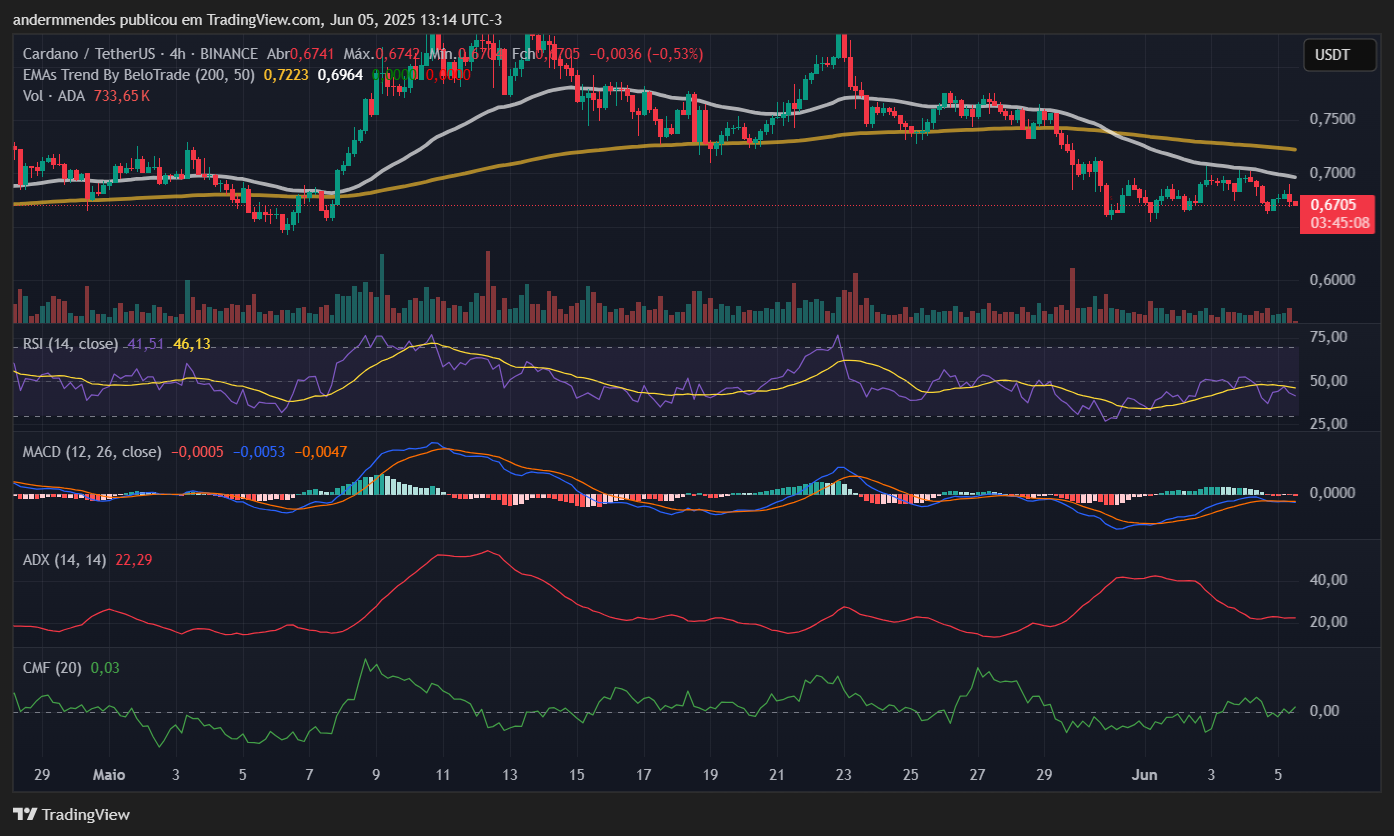Click the MACD histogram value −0,0005

pyautogui.click(x=196, y=452)
